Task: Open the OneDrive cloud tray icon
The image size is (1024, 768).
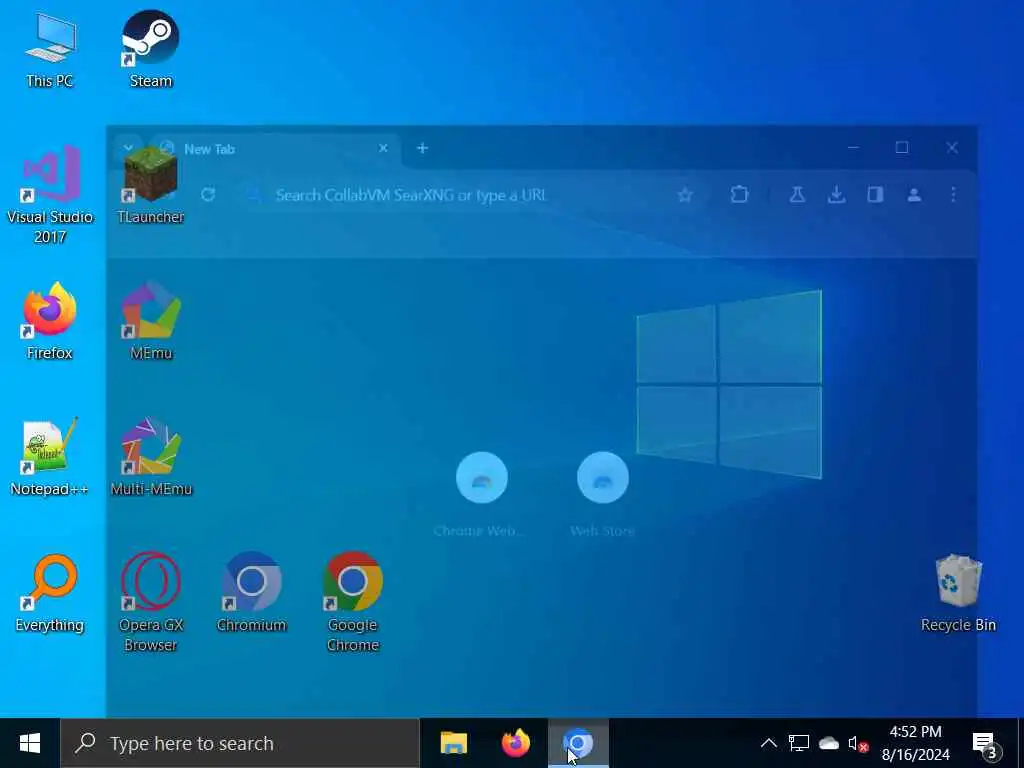Action: point(829,743)
